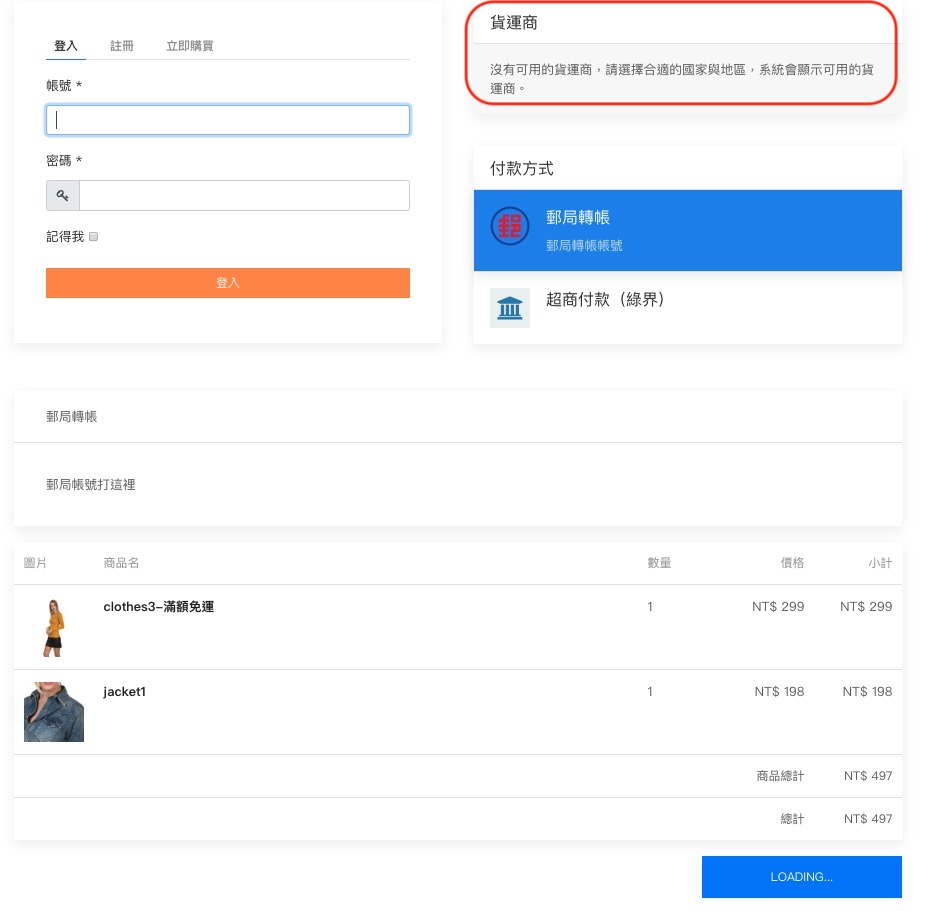Click the clothes3–滿額免運 product name

(159, 607)
